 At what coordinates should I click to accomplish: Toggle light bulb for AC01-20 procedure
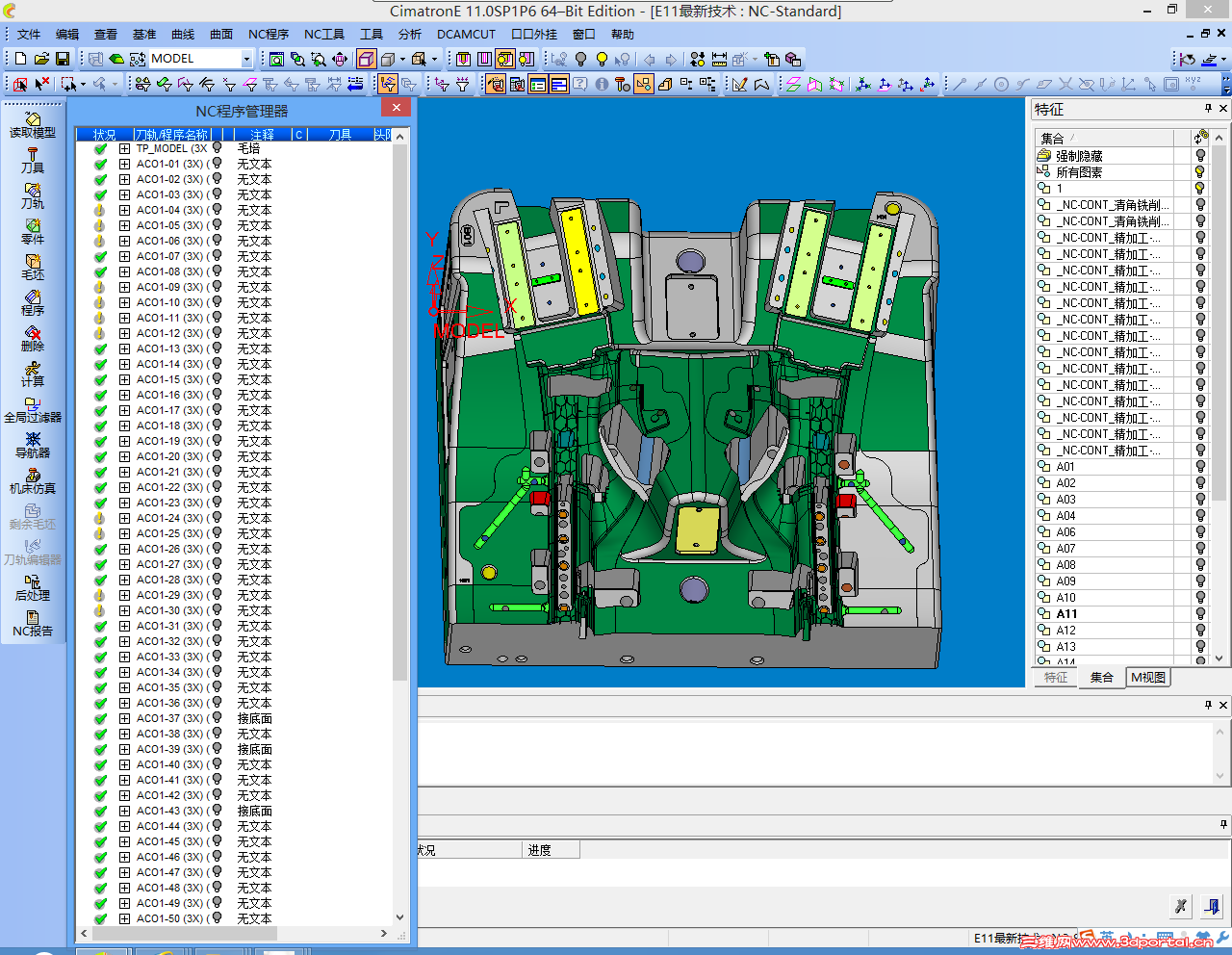pyautogui.click(x=218, y=456)
